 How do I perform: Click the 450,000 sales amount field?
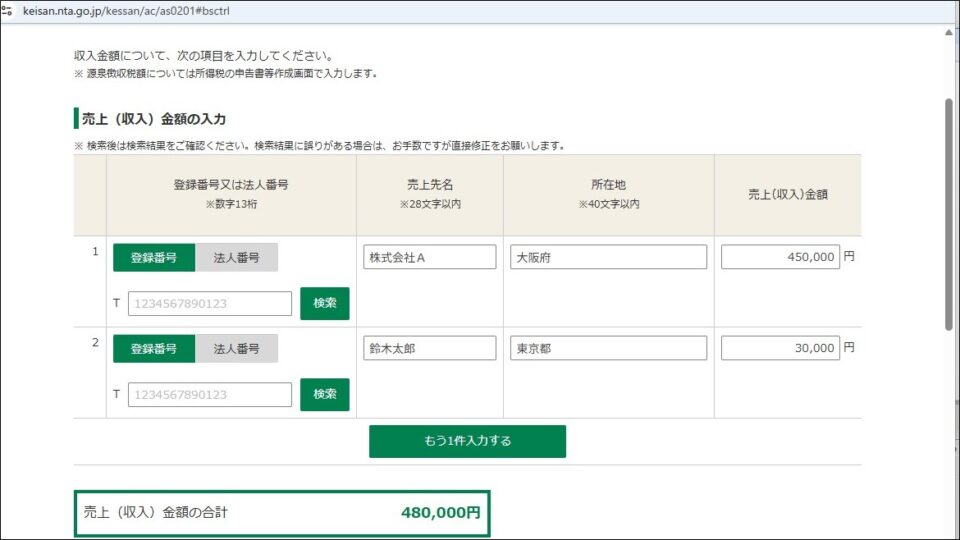(x=780, y=257)
